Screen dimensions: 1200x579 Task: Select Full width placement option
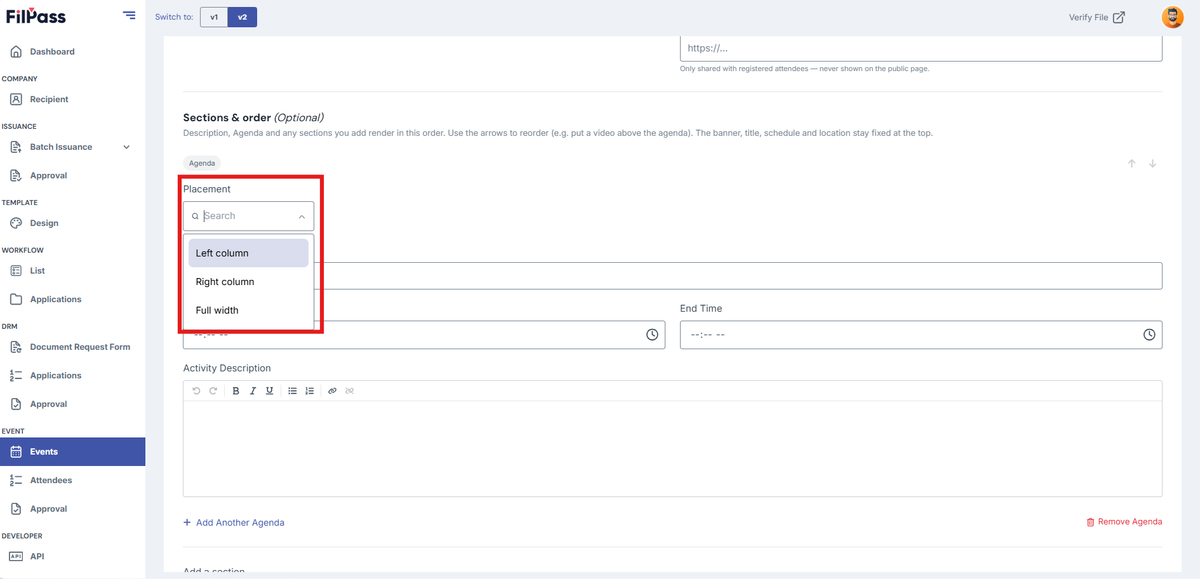[x=248, y=310]
